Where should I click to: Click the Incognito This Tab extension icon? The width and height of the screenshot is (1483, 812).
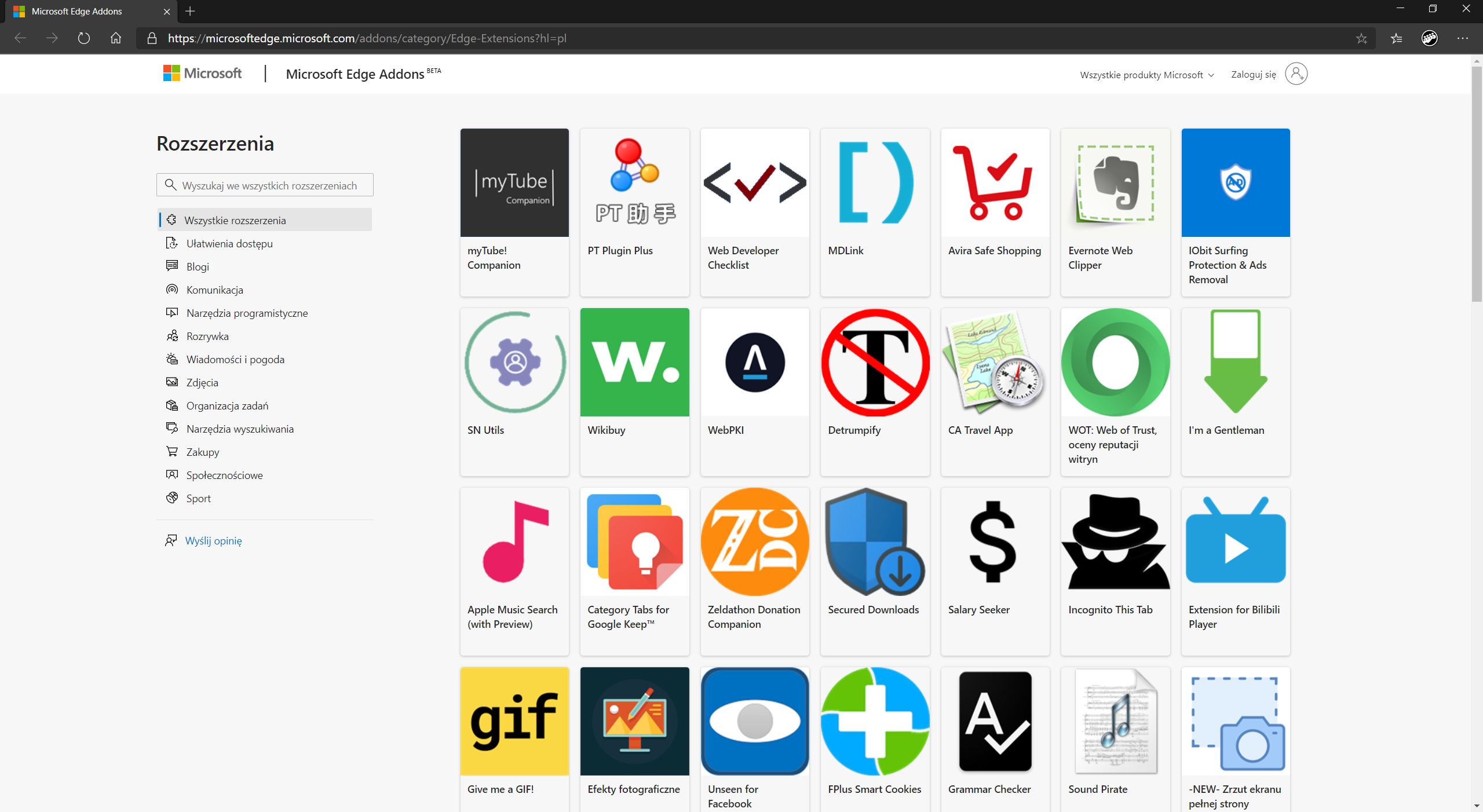(1115, 542)
